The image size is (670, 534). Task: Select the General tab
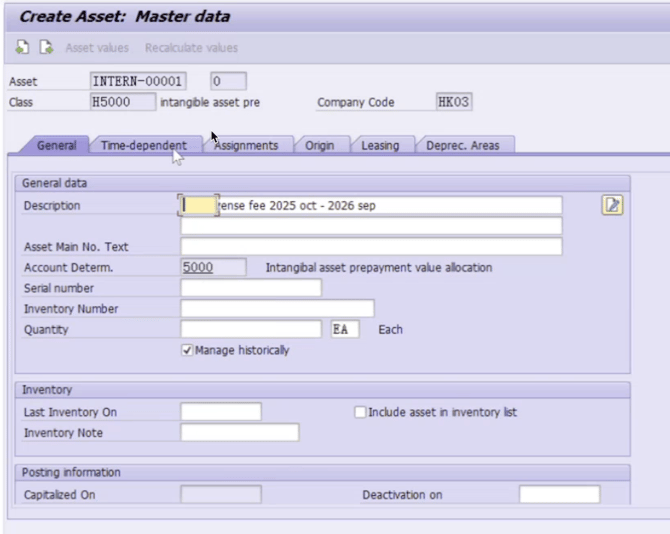[57, 145]
